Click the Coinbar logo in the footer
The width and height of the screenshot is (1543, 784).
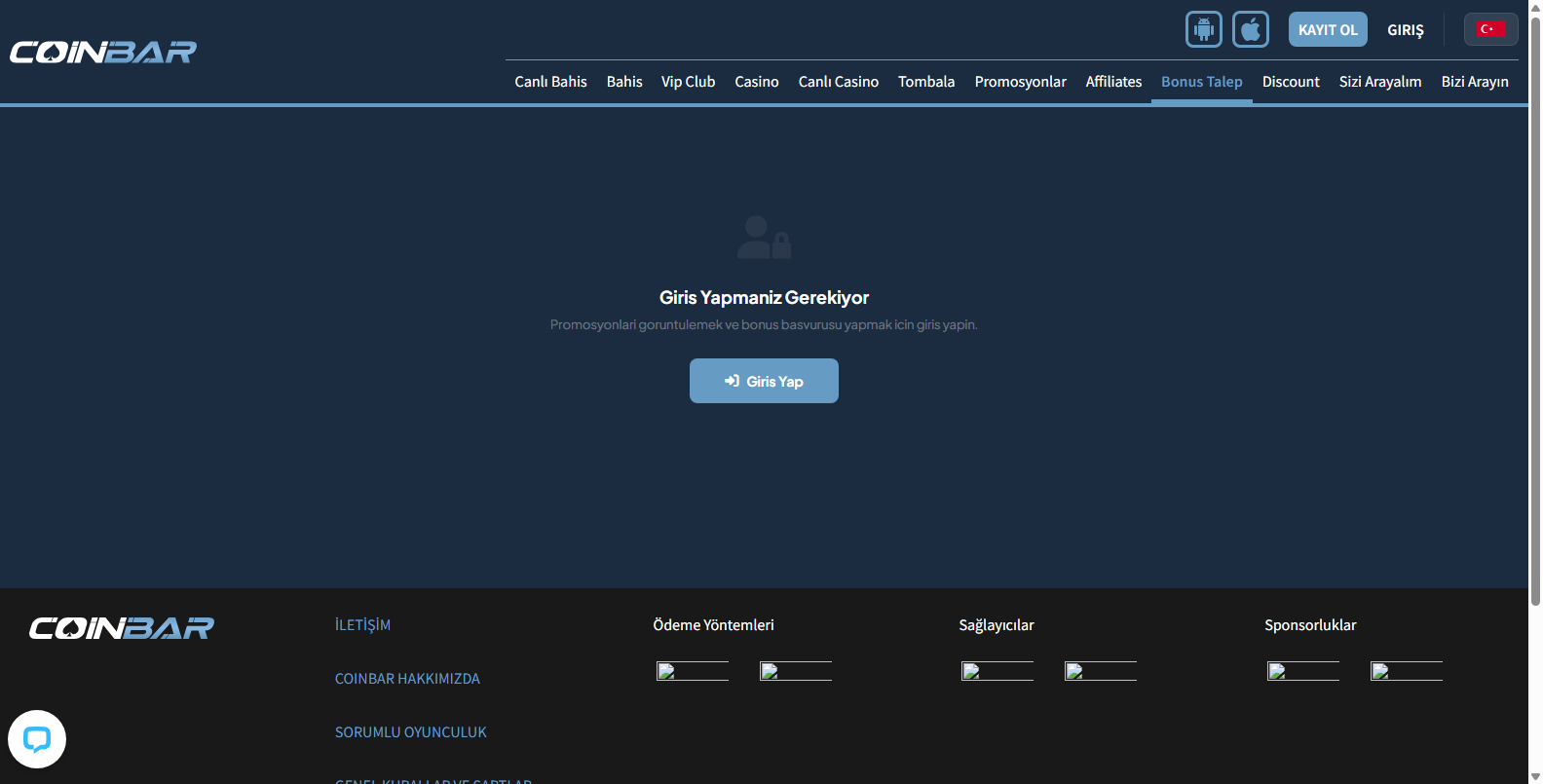click(x=122, y=628)
